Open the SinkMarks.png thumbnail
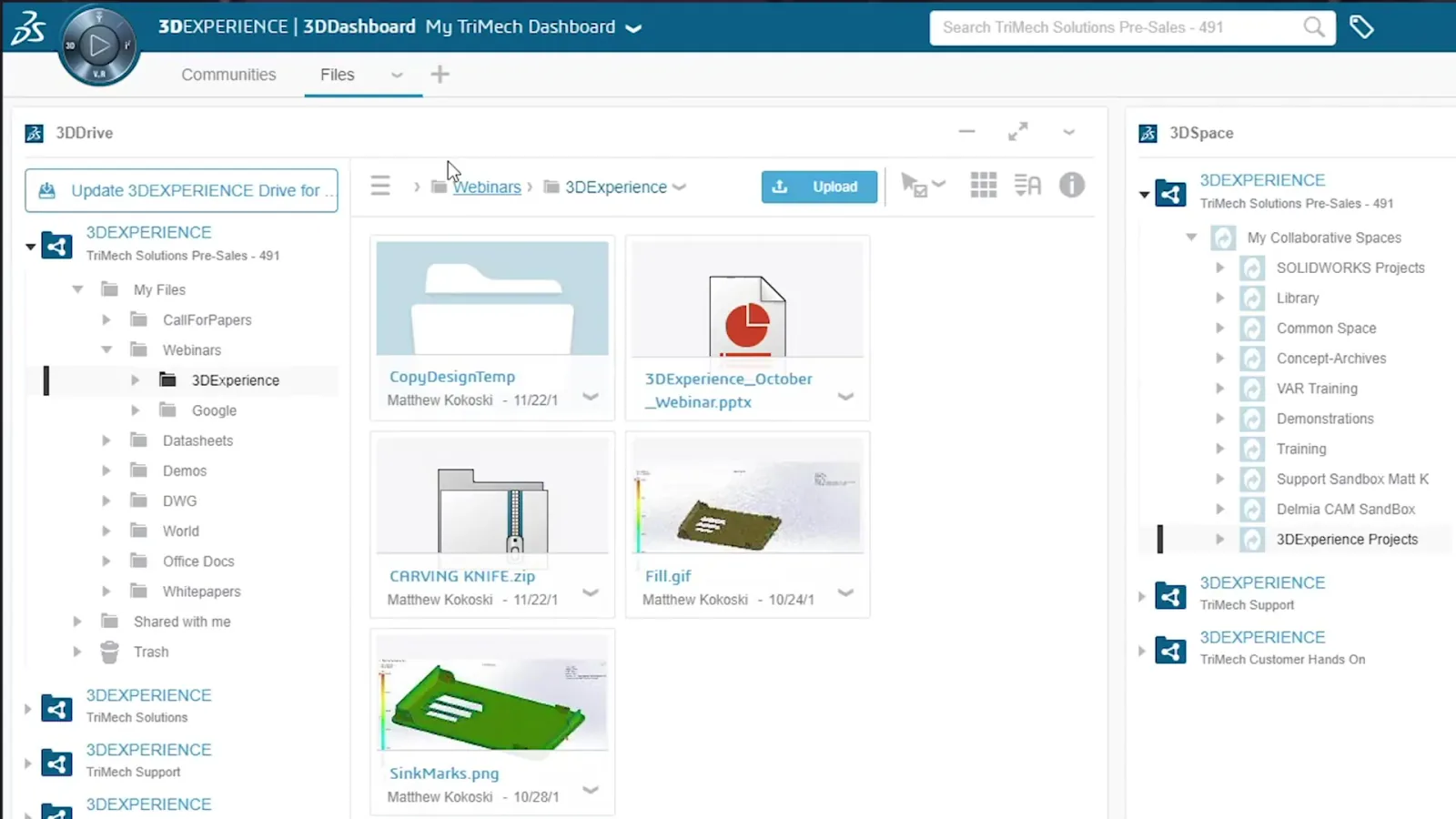The image size is (1456, 819). pyautogui.click(x=492, y=693)
